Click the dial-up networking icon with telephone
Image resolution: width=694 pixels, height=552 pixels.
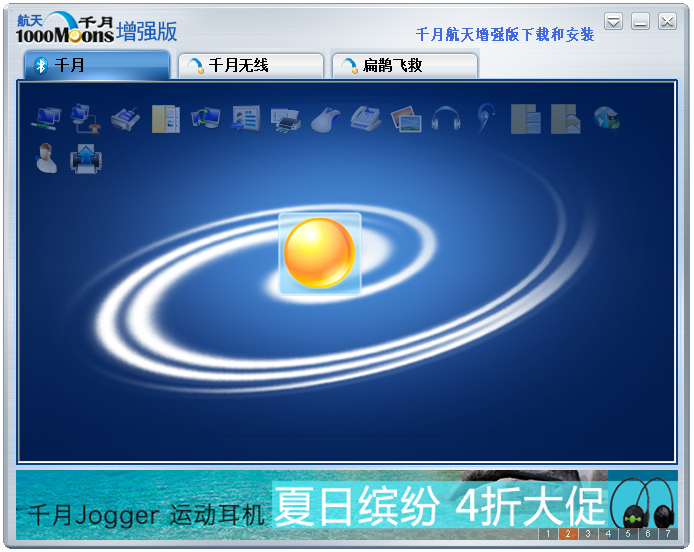pyautogui.click(x=86, y=119)
